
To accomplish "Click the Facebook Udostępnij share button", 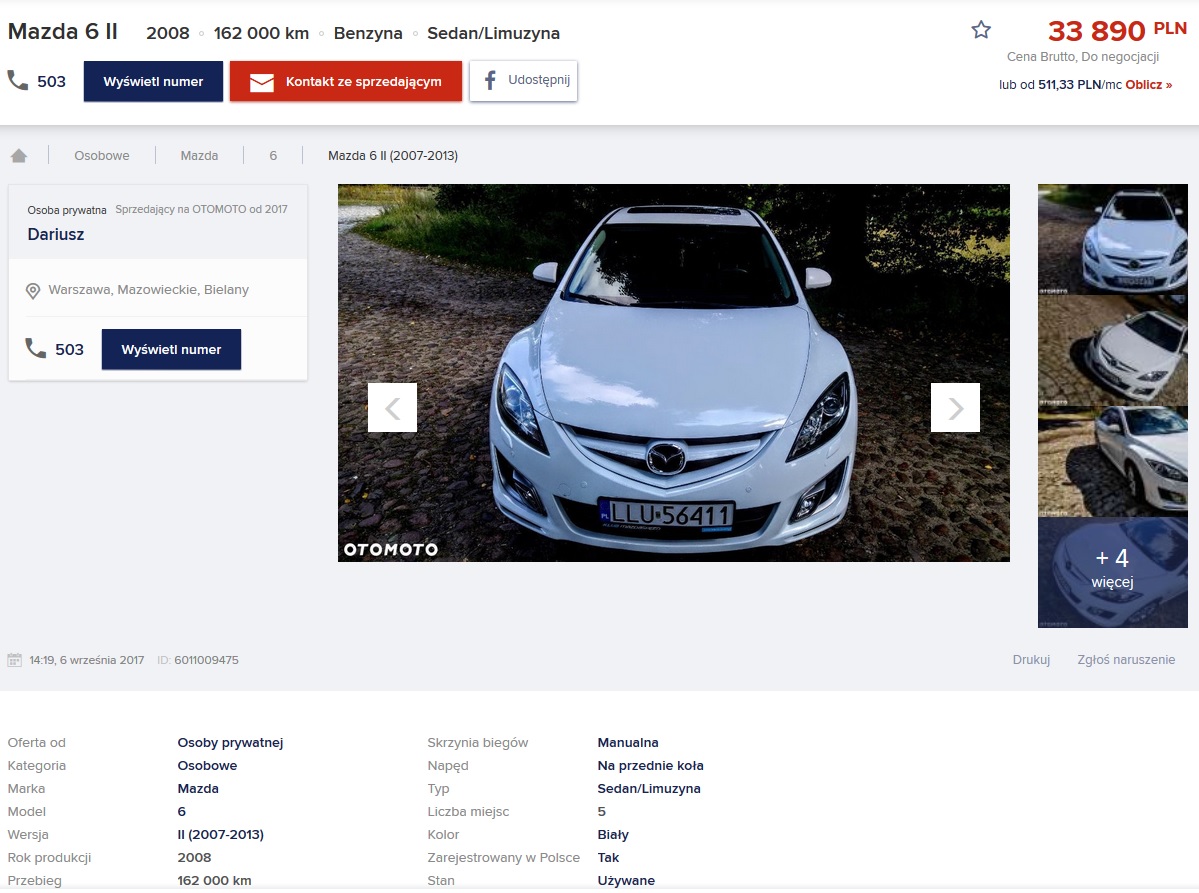I will [523, 81].
